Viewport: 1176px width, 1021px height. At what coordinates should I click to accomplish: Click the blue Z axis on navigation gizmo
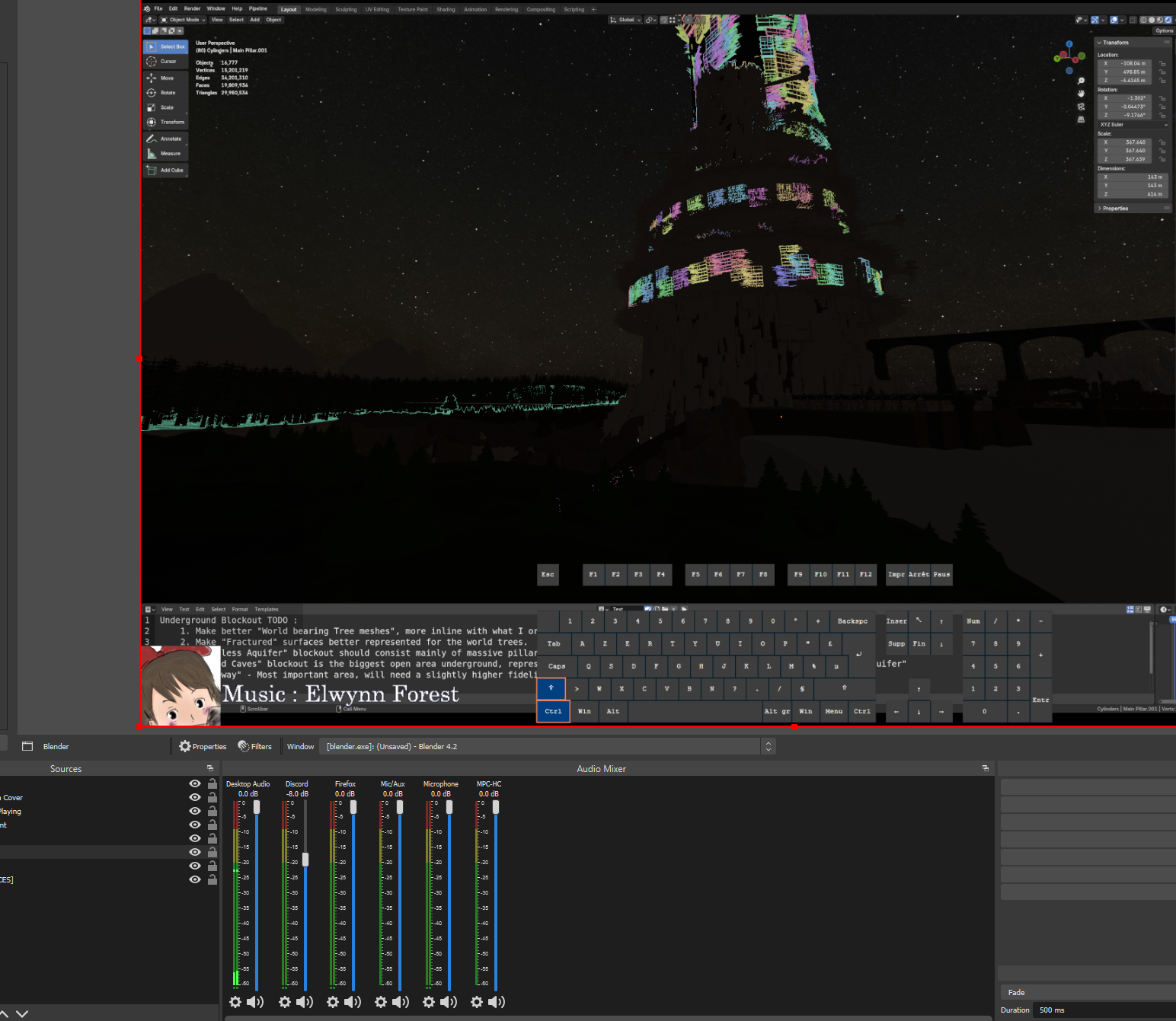(1069, 44)
